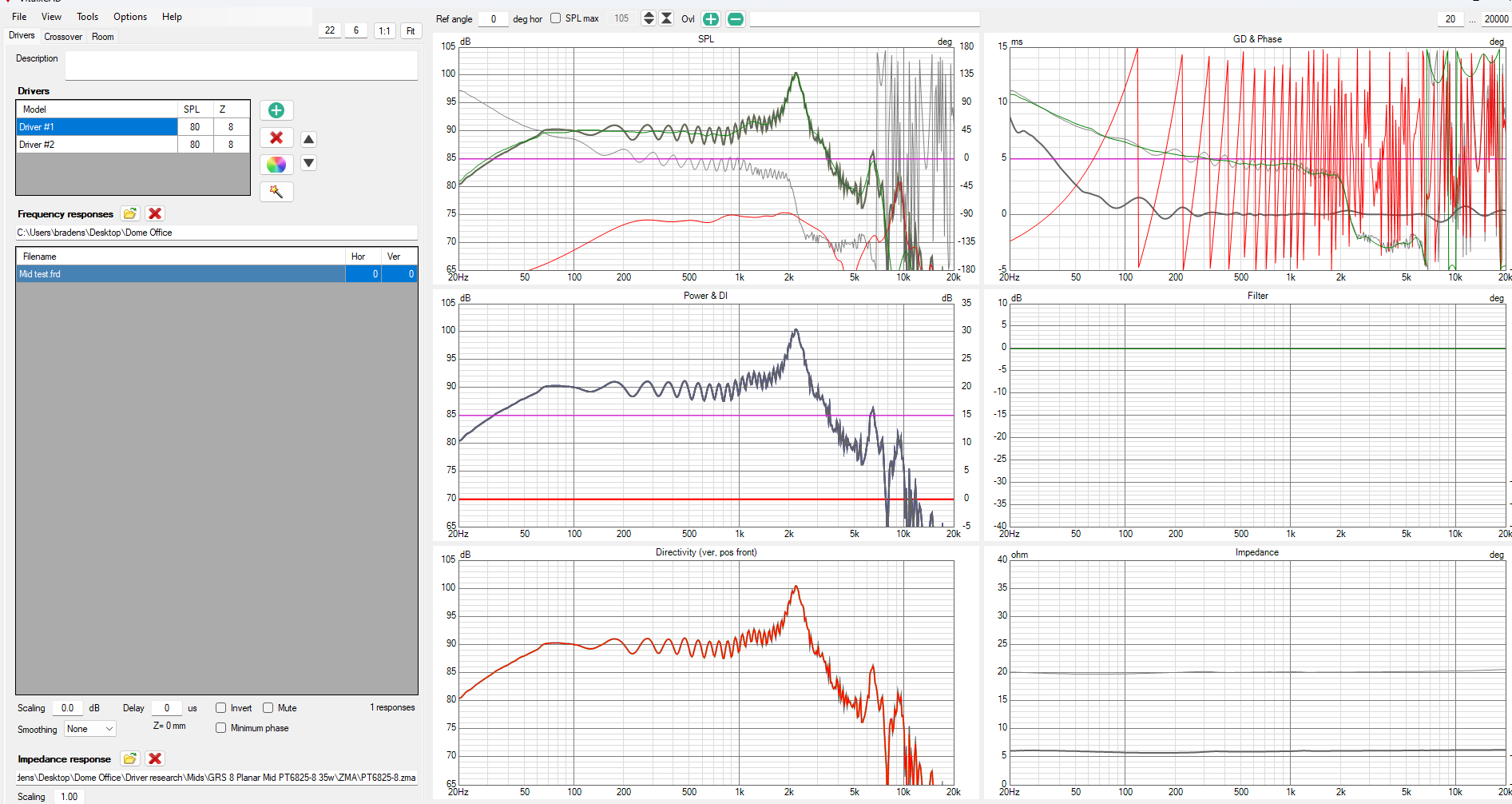The width and height of the screenshot is (1512, 804).
Task: Switch to the Room tab
Action: [102, 37]
